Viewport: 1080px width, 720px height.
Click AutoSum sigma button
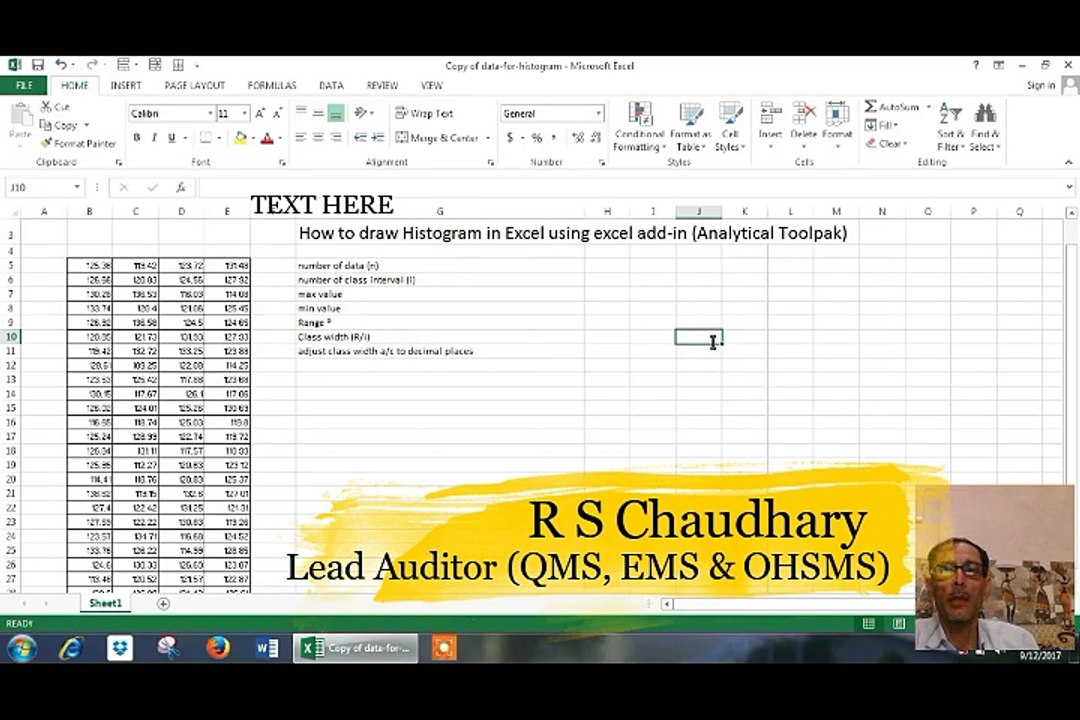(892, 107)
